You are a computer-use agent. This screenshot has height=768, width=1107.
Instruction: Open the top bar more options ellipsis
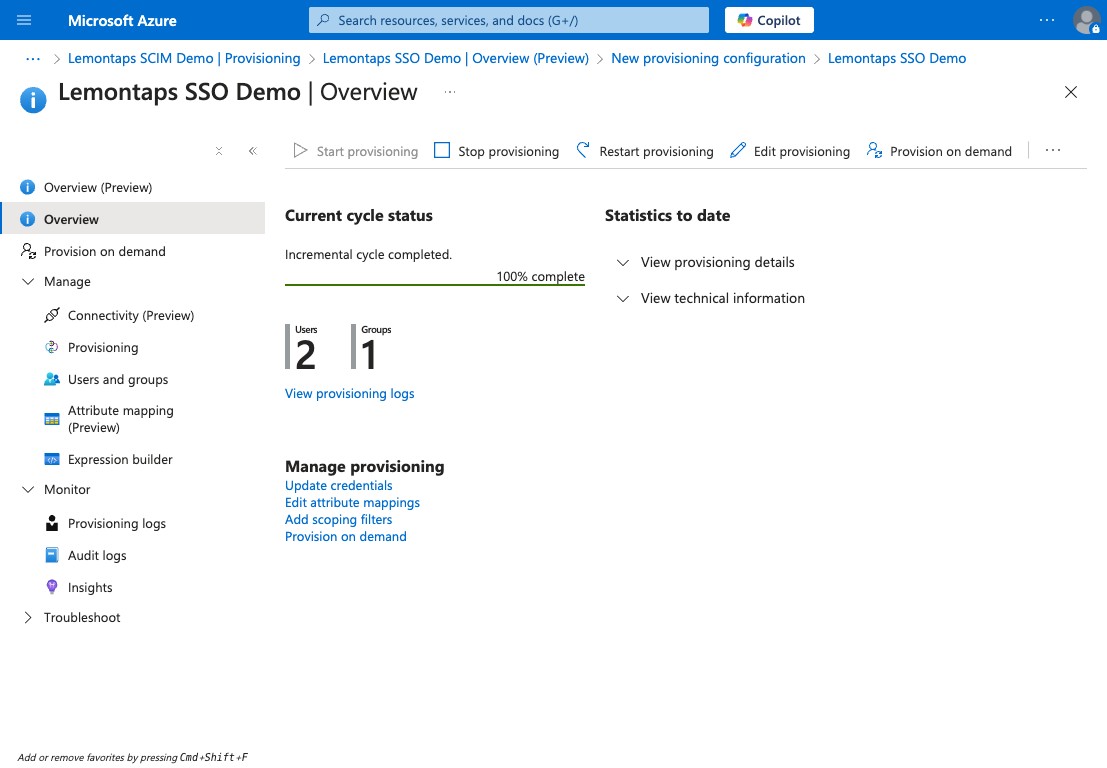pyautogui.click(x=1047, y=20)
